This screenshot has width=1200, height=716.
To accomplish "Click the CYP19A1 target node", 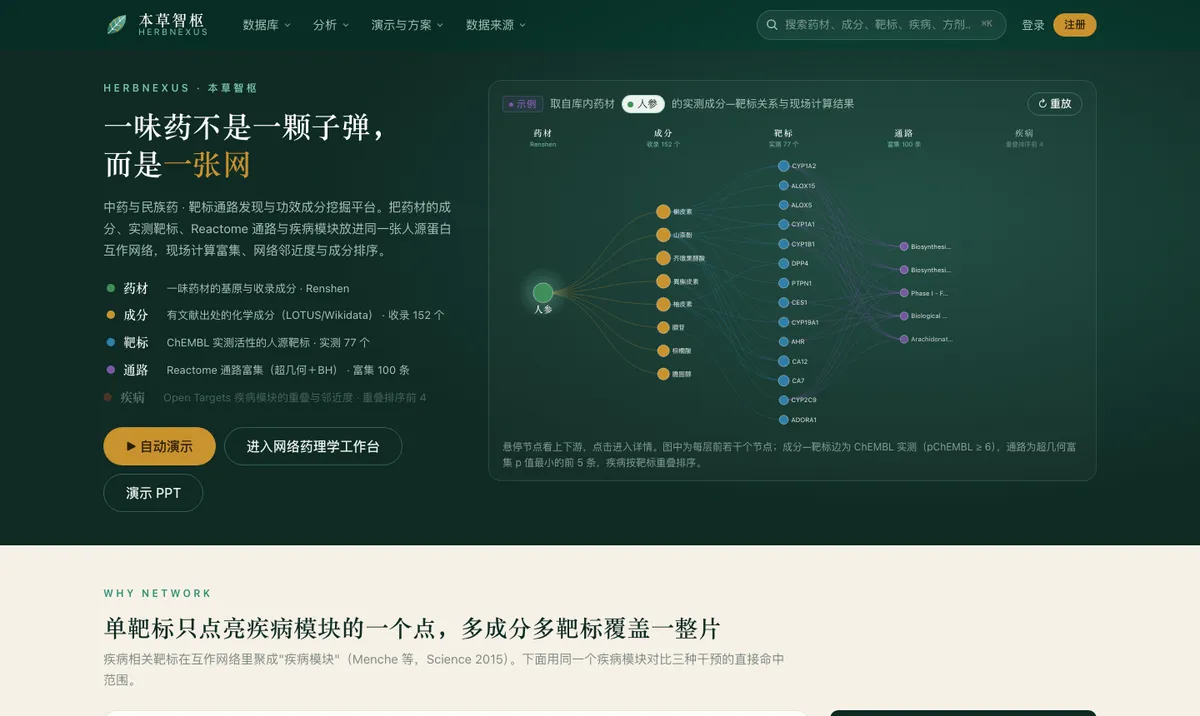I will pos(784,322).
